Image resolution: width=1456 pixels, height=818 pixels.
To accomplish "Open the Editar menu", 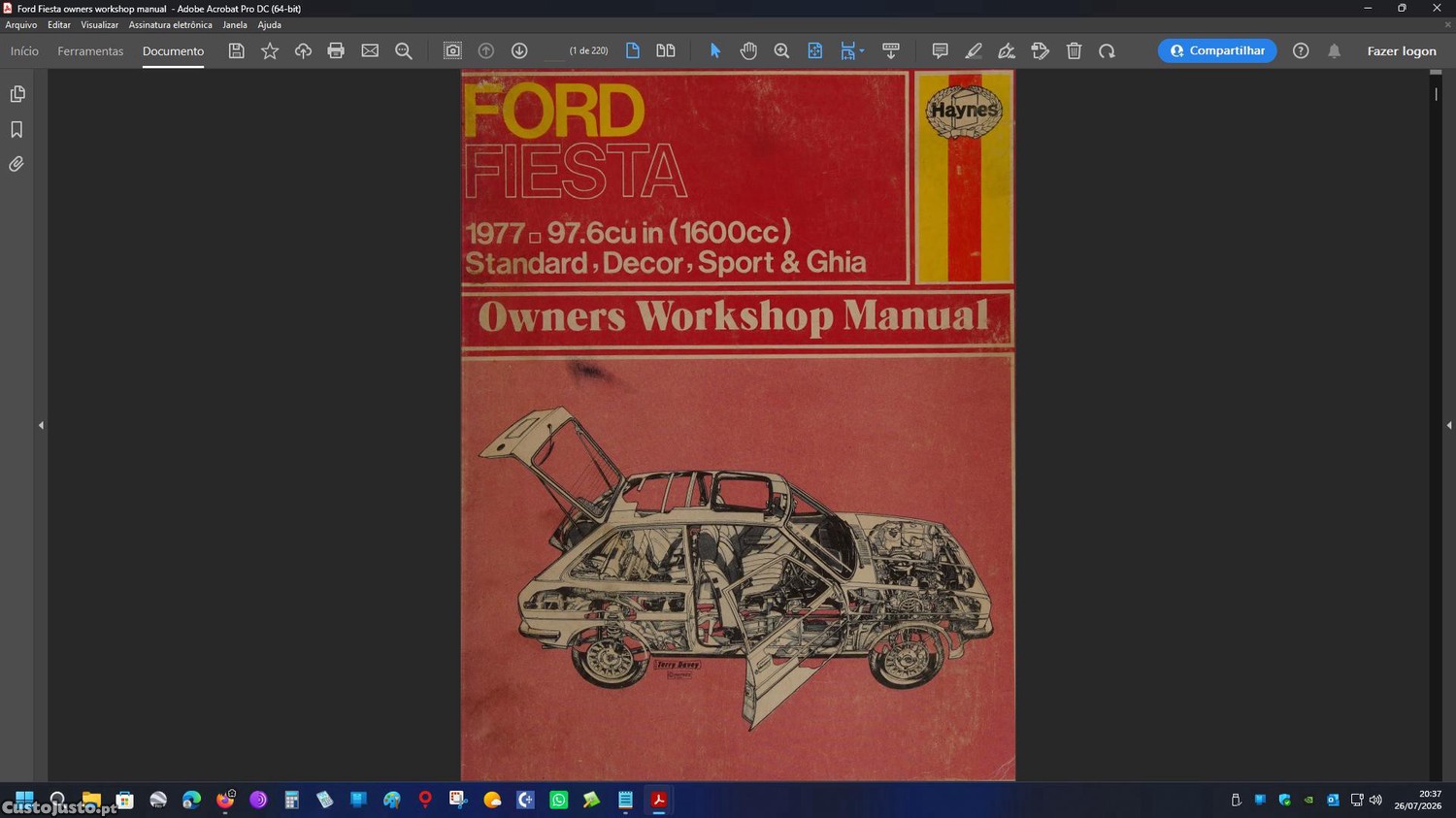I will tap(59, 25).
